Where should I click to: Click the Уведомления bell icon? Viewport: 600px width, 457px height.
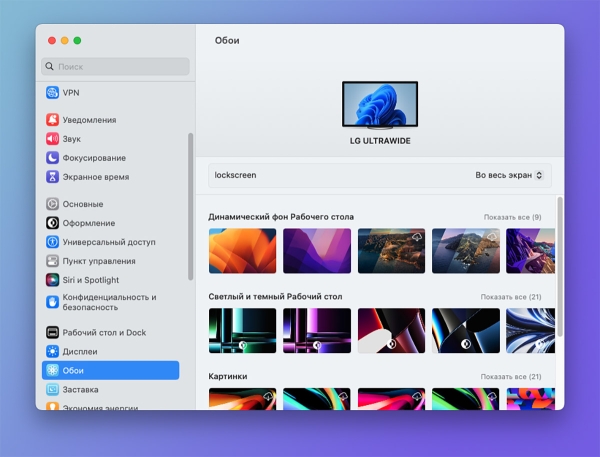53,120
